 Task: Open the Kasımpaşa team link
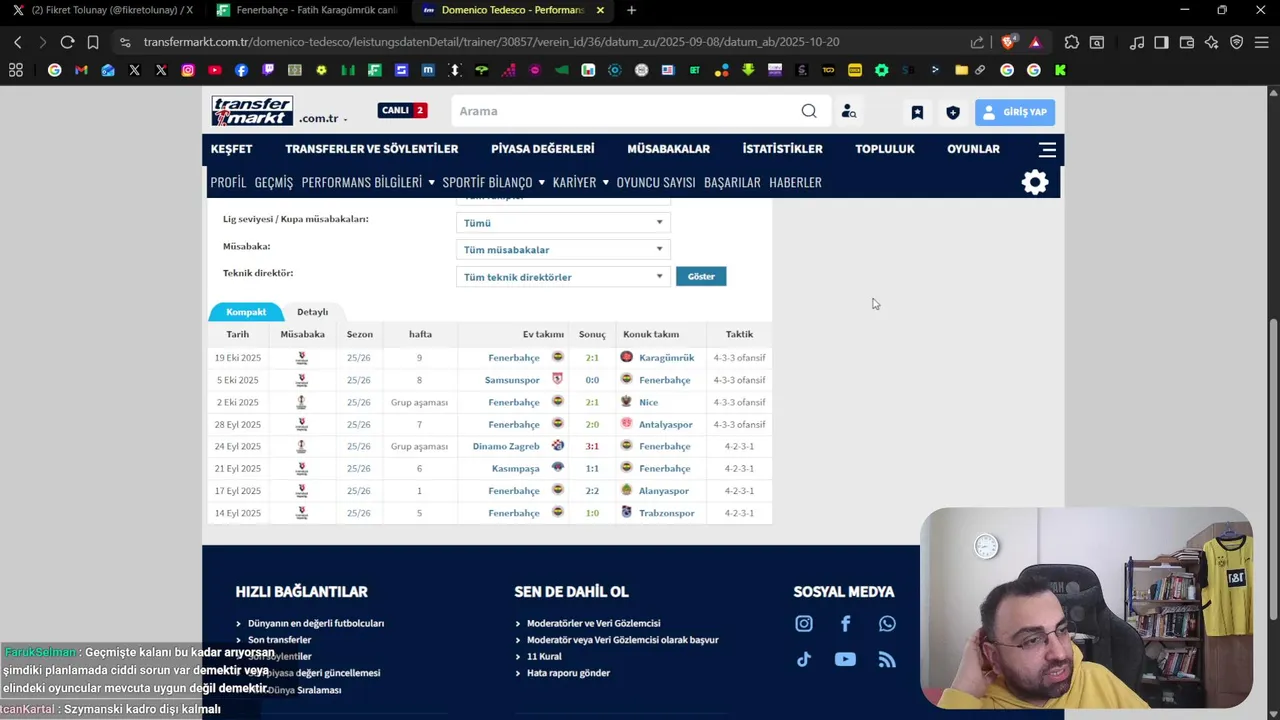point(516,468)
